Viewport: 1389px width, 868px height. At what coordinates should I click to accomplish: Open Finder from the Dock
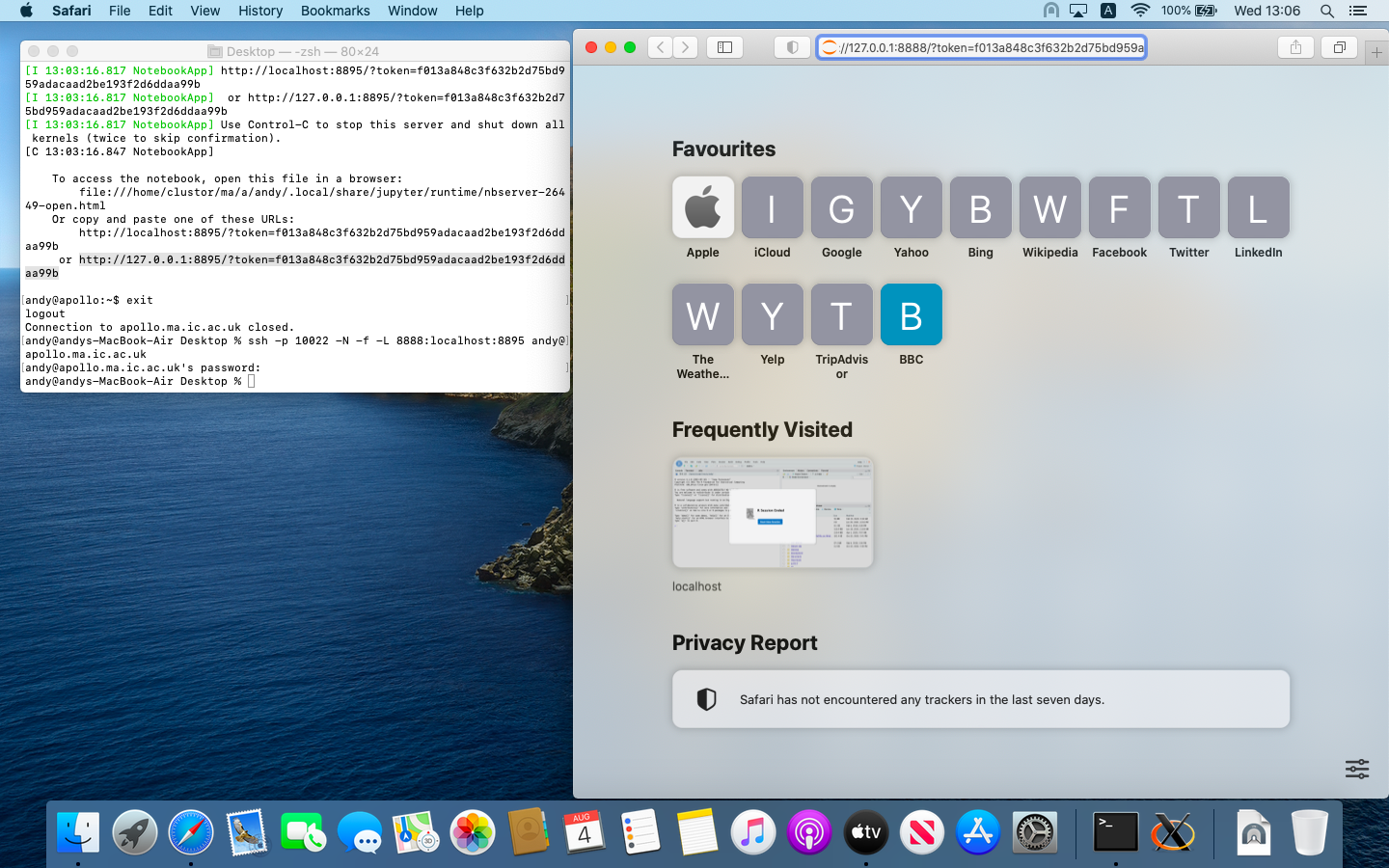(78, 832)
